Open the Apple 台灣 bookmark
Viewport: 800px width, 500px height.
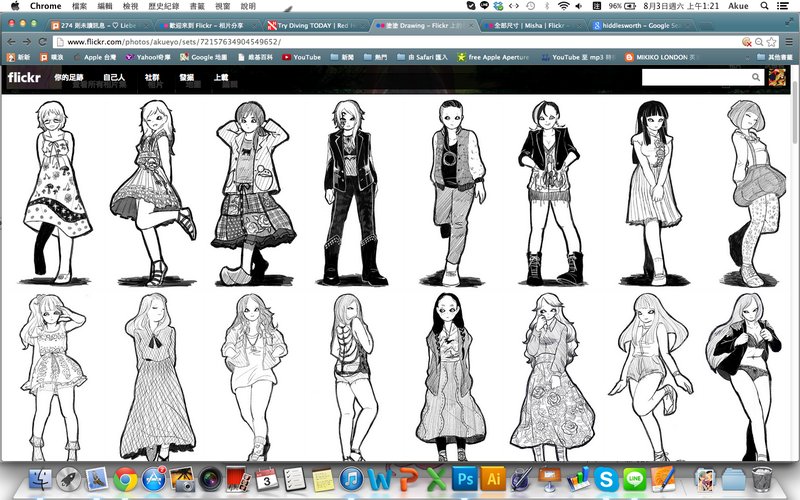click(95, 57)
